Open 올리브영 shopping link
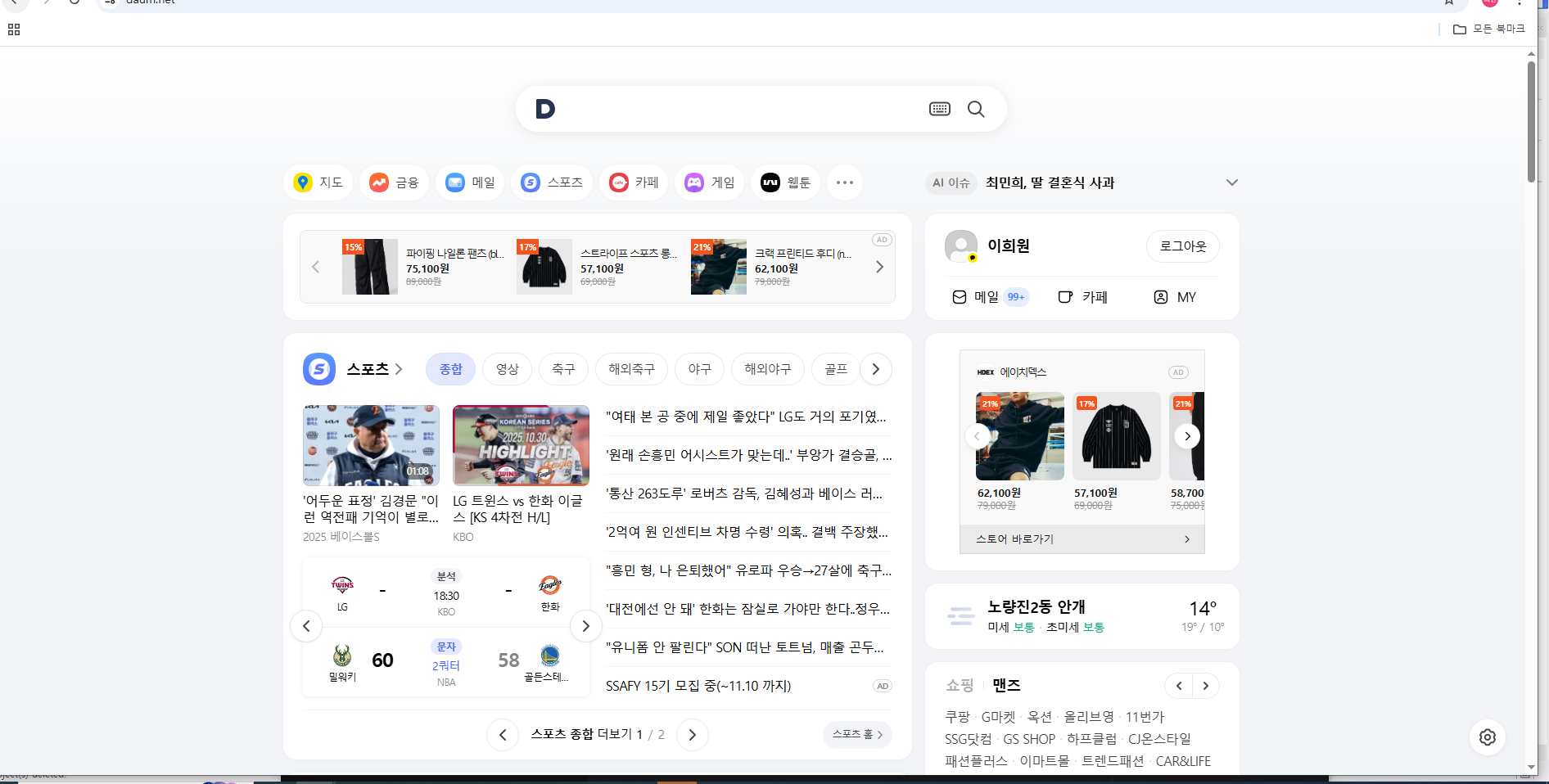 [x=1088, y=717]
